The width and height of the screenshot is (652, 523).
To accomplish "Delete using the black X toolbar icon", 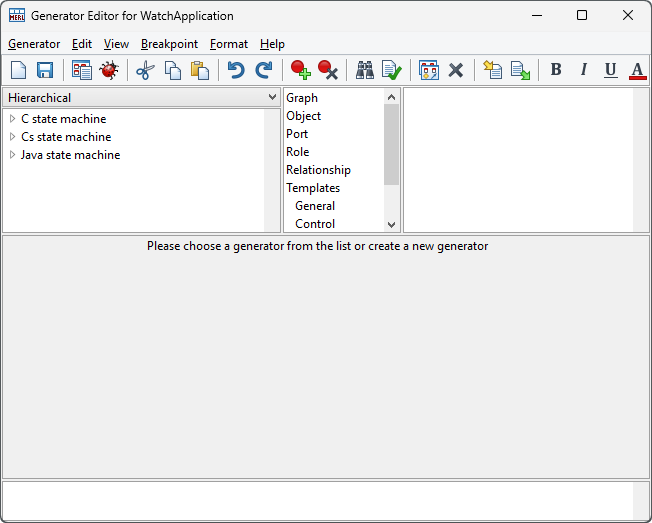I will (456, 70).
